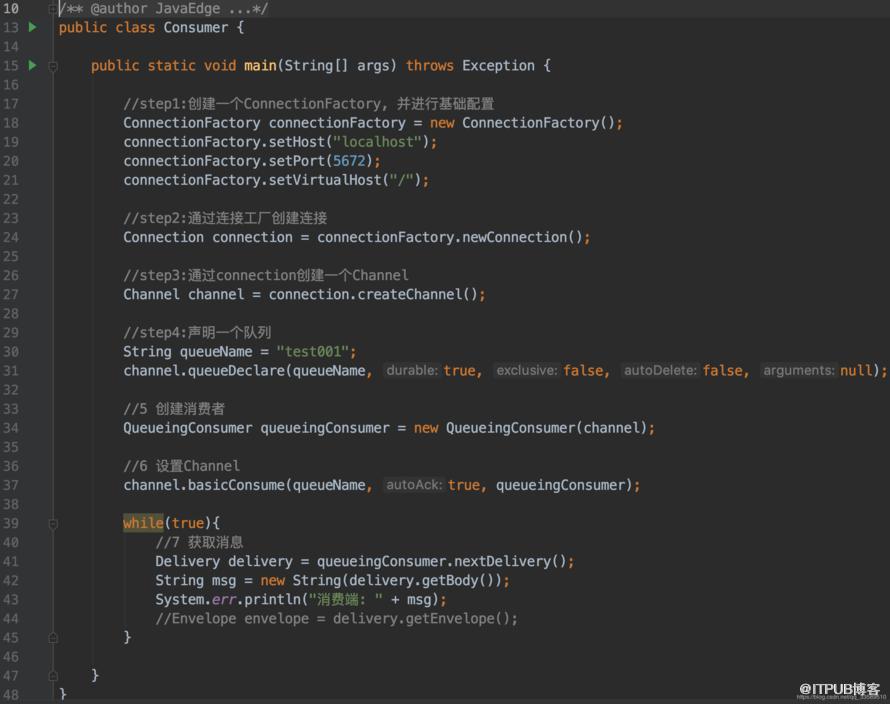Viewport: 890px width, 704px height.
Task: Click the fold end marker on line 45
Action: (53, 638)
